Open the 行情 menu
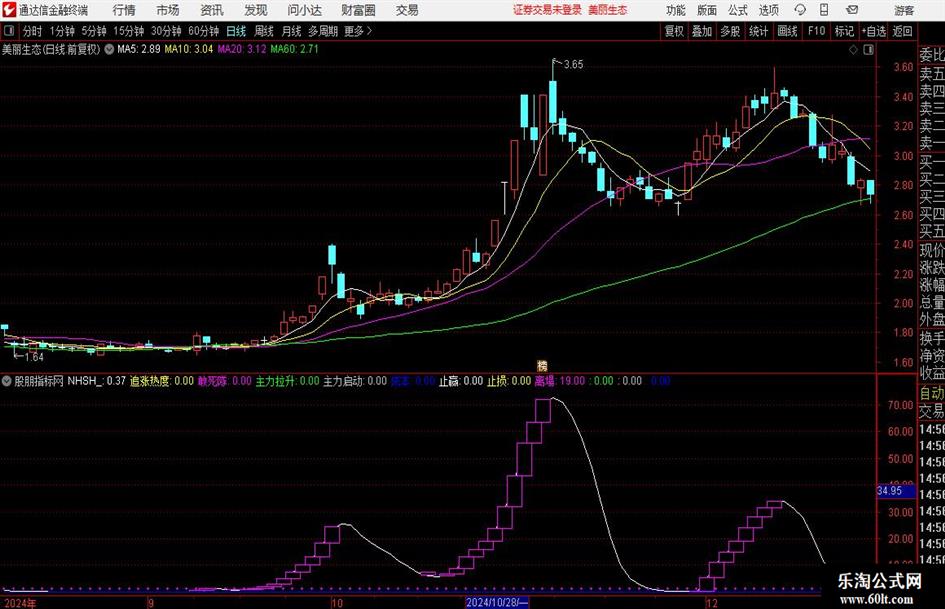This screenshot has height=609, width=945. tap(124, 10)
